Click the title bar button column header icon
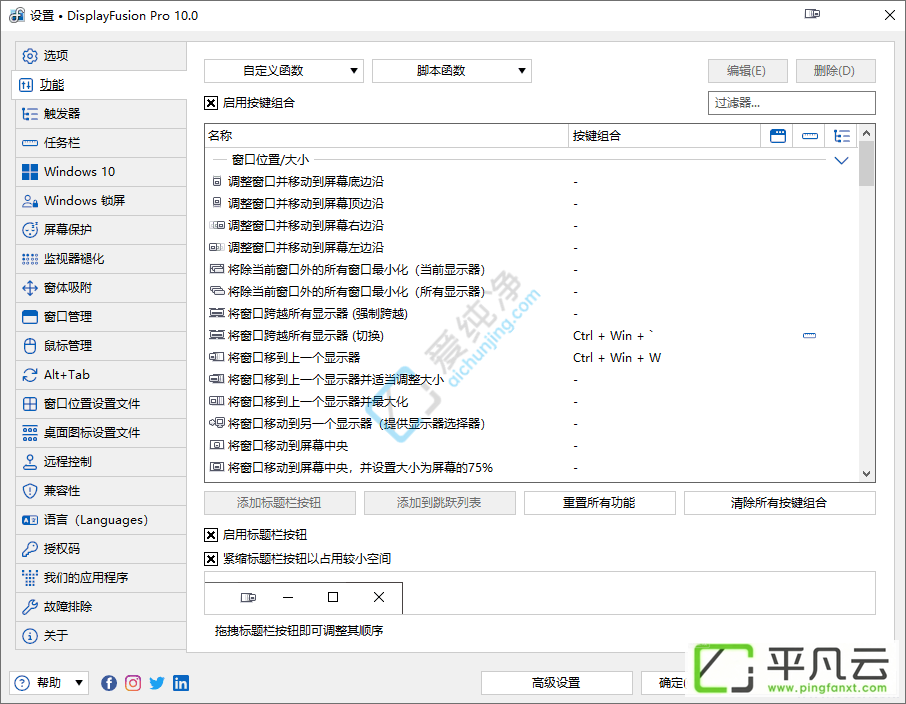This screenshot has height=704, width=906. (778, 136)
